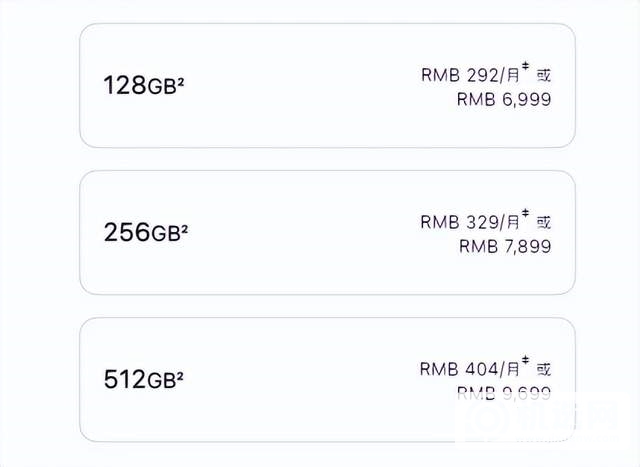This screenshot has height=467, width=640.
Task: Click superscript 2 footnote after 128GB
Action: (x=182, y=81)
